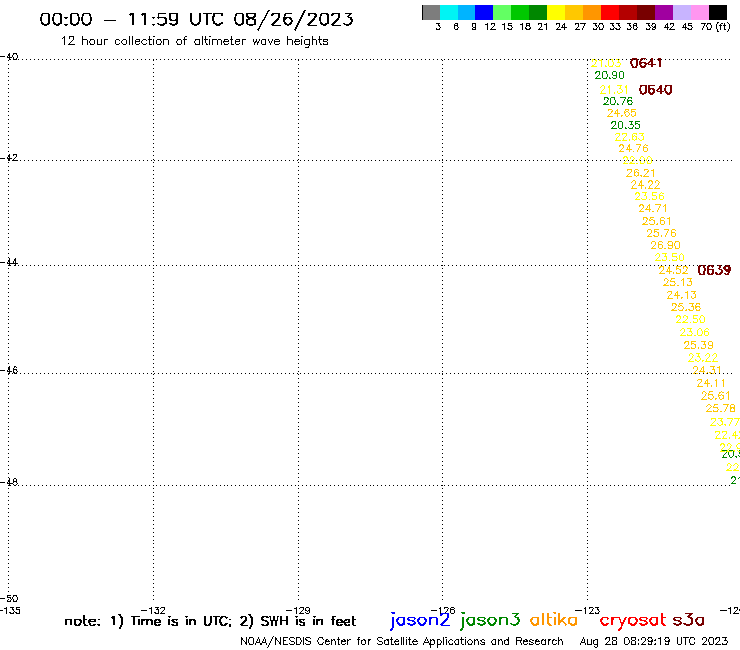Viewport: 740px width, 650px height.
Task: Click wave height value 25.76
Action: (661, 233)
